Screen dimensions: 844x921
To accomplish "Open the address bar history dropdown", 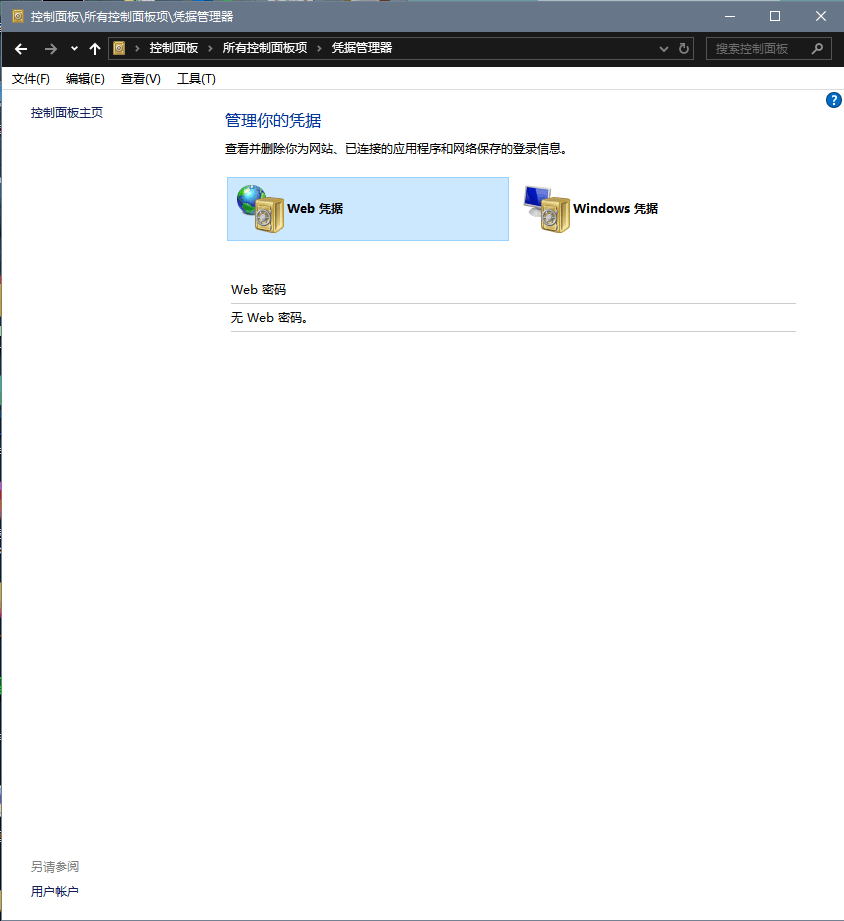I will pyautogui.click(x=664, y=49).
